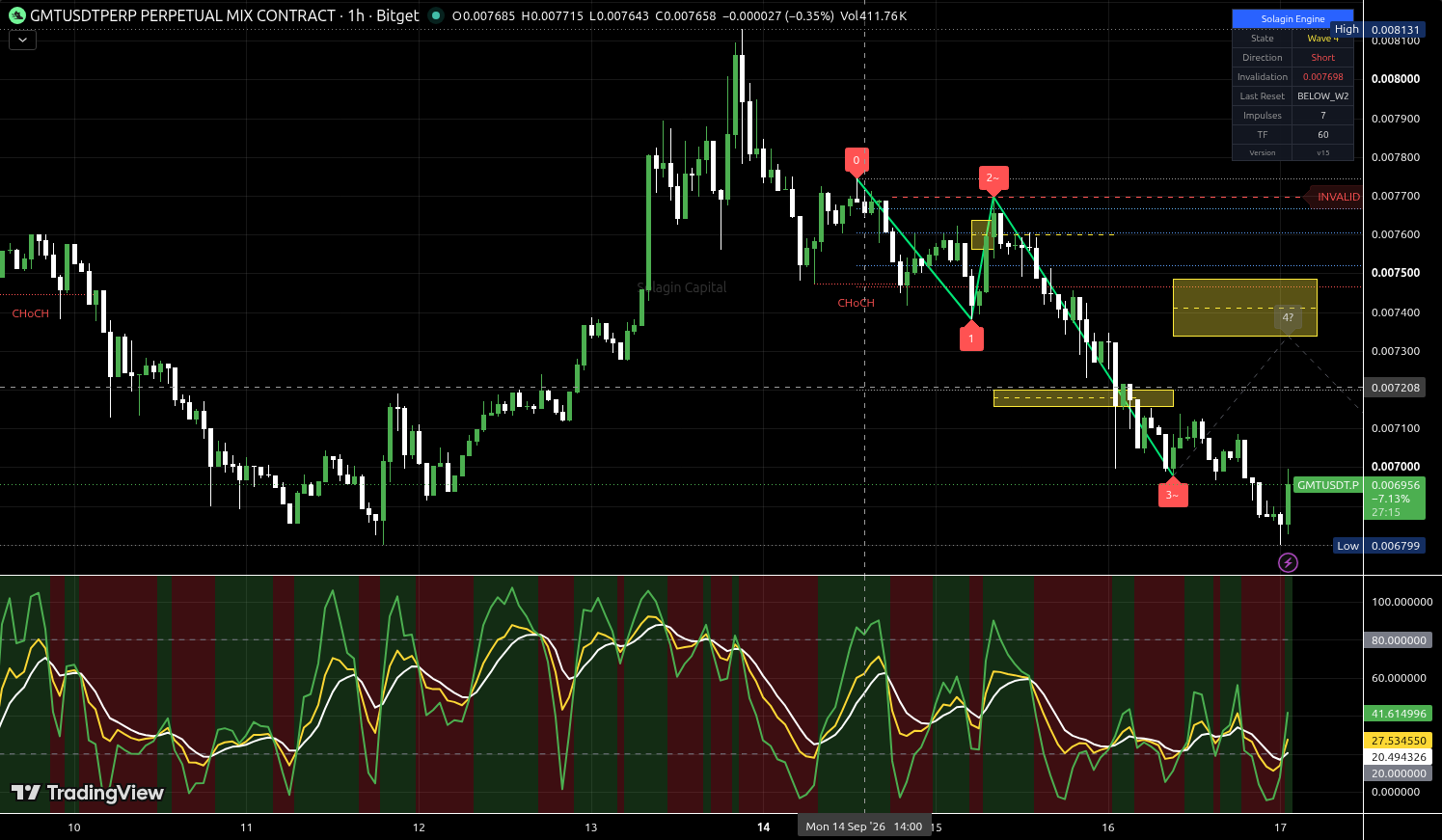
Task: Select the gray projected 4? marker
Action: (1288, 318)
